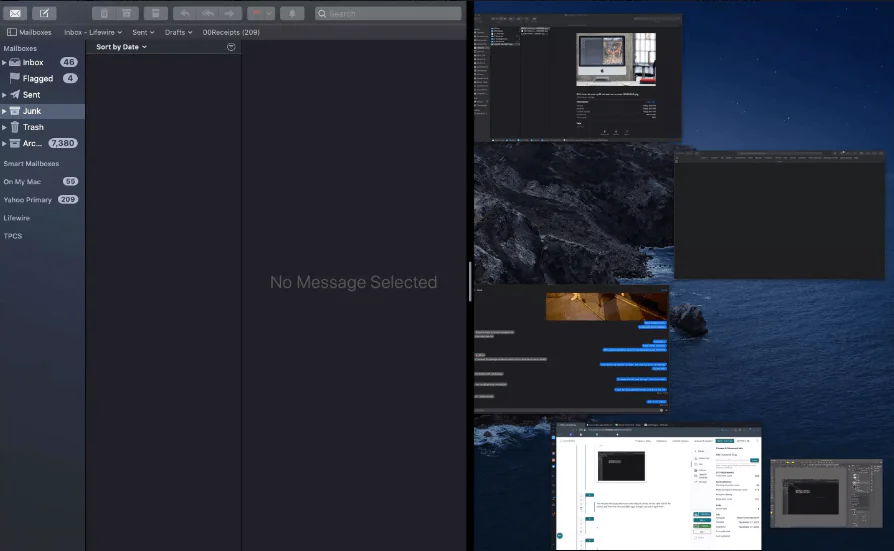The image size is (894, 551).
Task: Click the Reply All icon
Action: click(208, 13)
